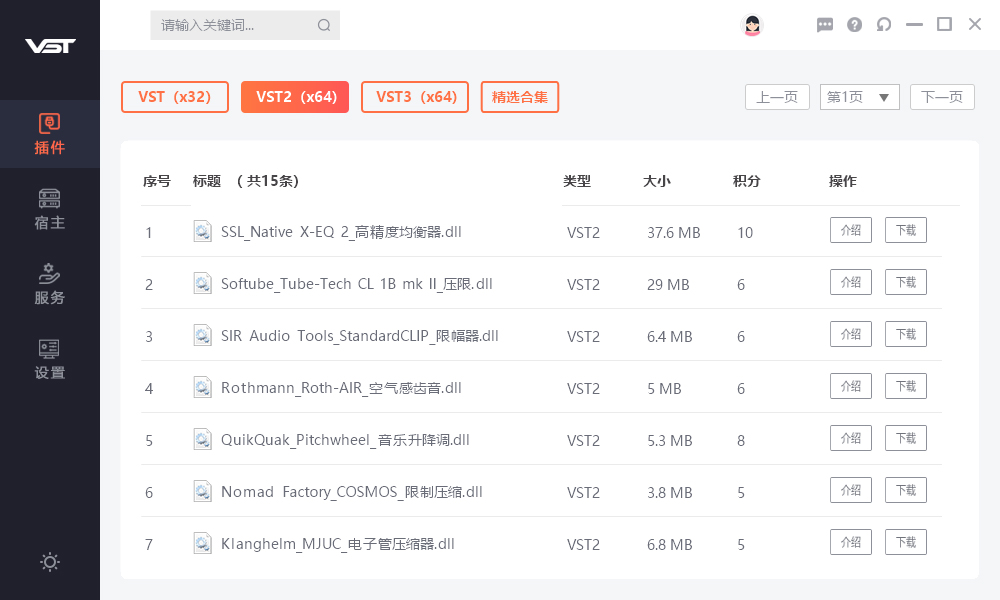Download SIR Audio Tools_StandardCLIP plugin
1000x600 pixels.
pos(906,334)
